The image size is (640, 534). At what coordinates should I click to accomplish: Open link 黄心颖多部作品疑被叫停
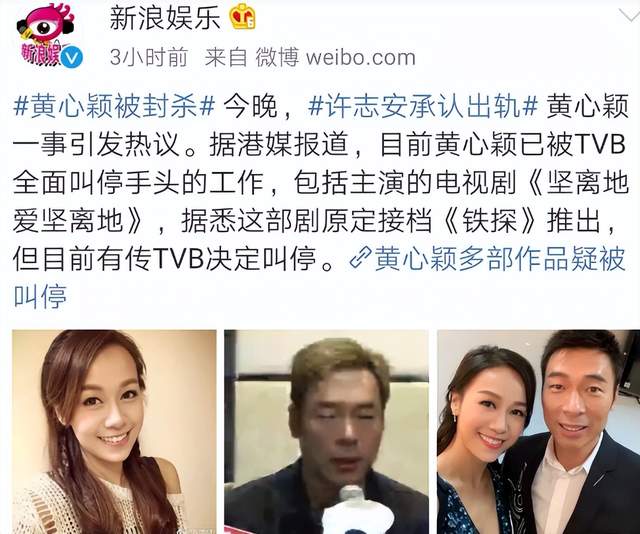(x=500, y=258)
